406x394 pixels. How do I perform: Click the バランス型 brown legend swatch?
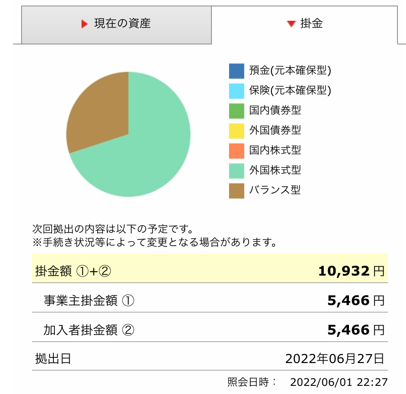click(x=236, y=191)
